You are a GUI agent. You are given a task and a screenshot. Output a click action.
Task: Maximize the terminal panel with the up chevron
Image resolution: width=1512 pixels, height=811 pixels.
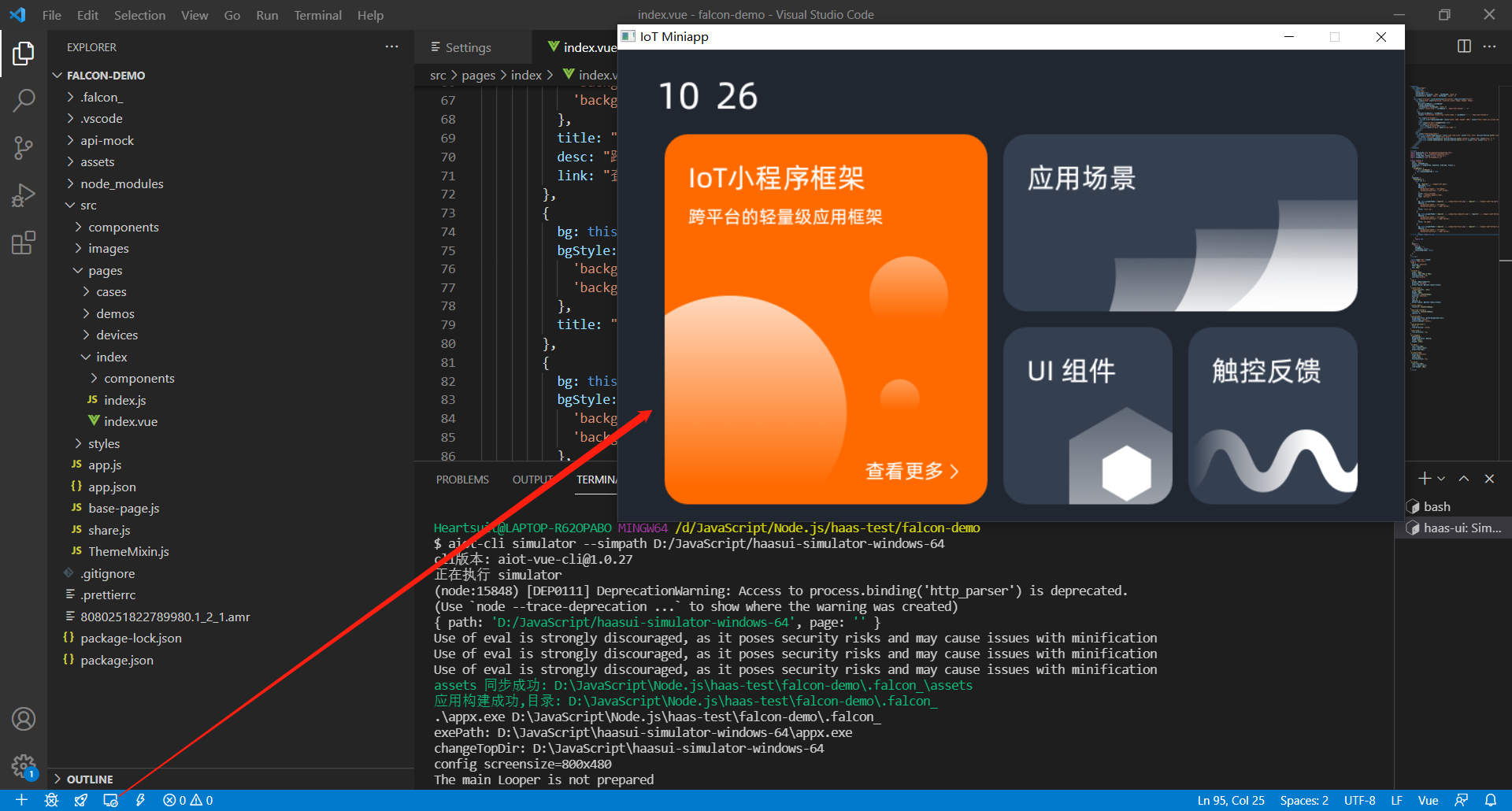(1464, 479)
